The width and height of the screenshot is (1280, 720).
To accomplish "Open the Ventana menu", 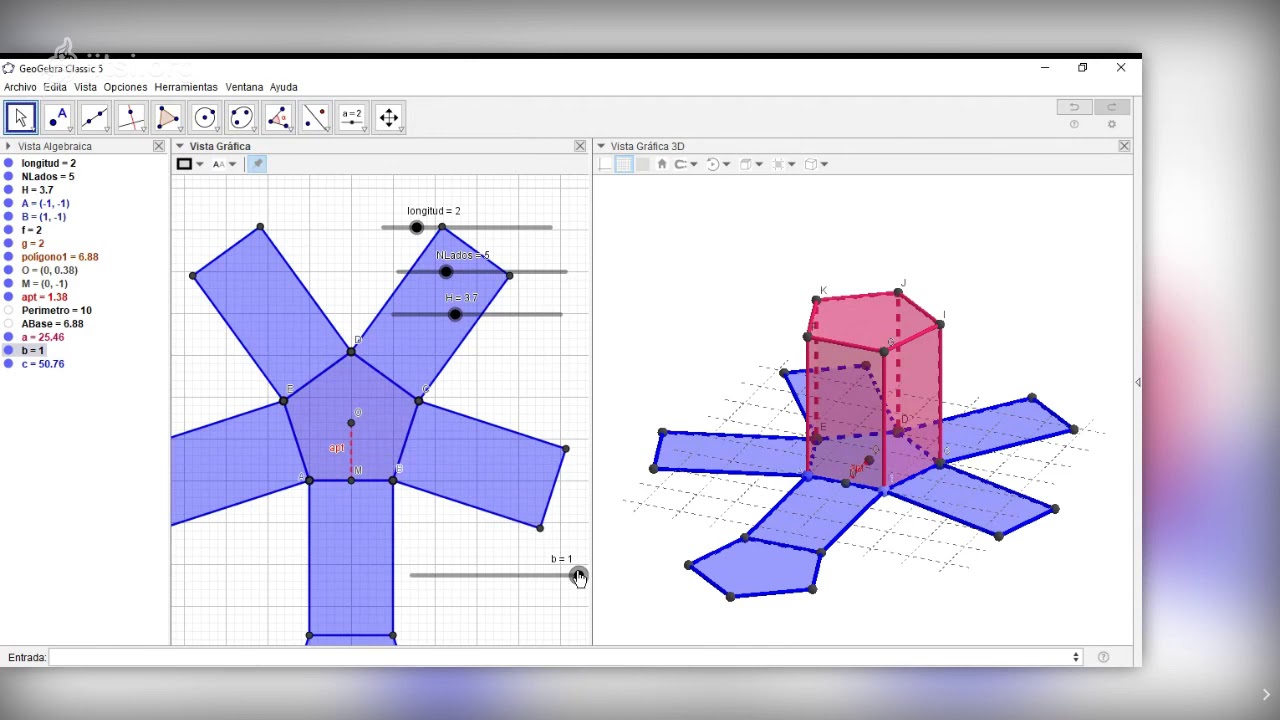I will tap(244, 87).
